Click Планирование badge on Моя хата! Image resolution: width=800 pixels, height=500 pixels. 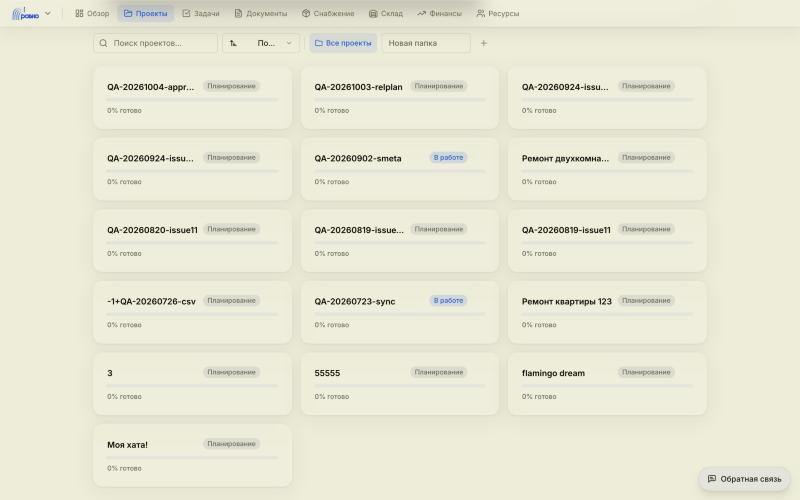click(x=231, y=444)
